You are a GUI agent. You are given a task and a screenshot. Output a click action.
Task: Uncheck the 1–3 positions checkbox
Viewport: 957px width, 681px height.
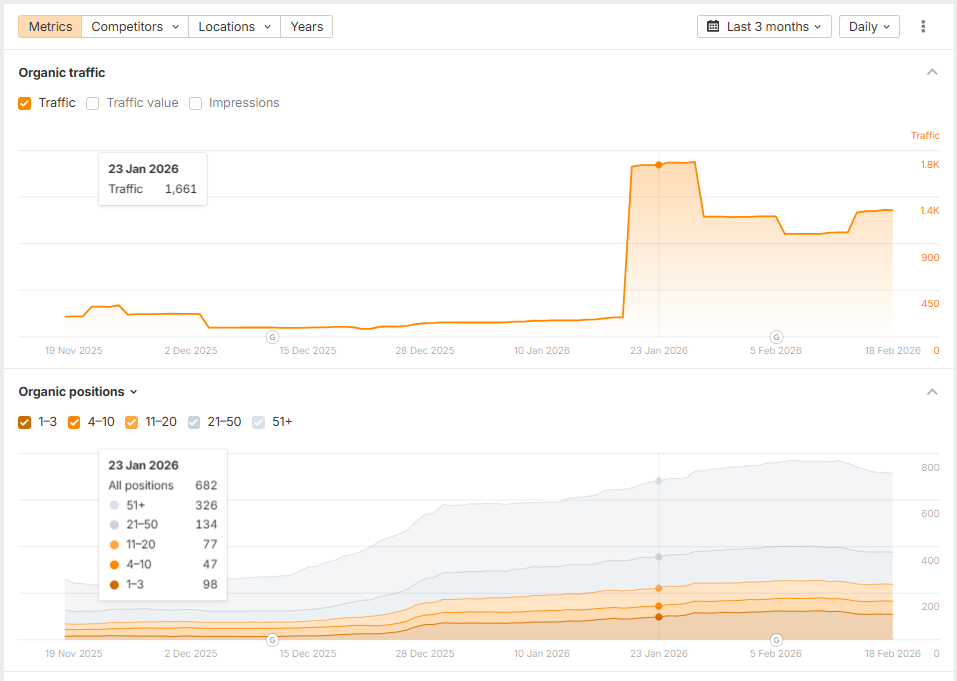coord(25,422)
